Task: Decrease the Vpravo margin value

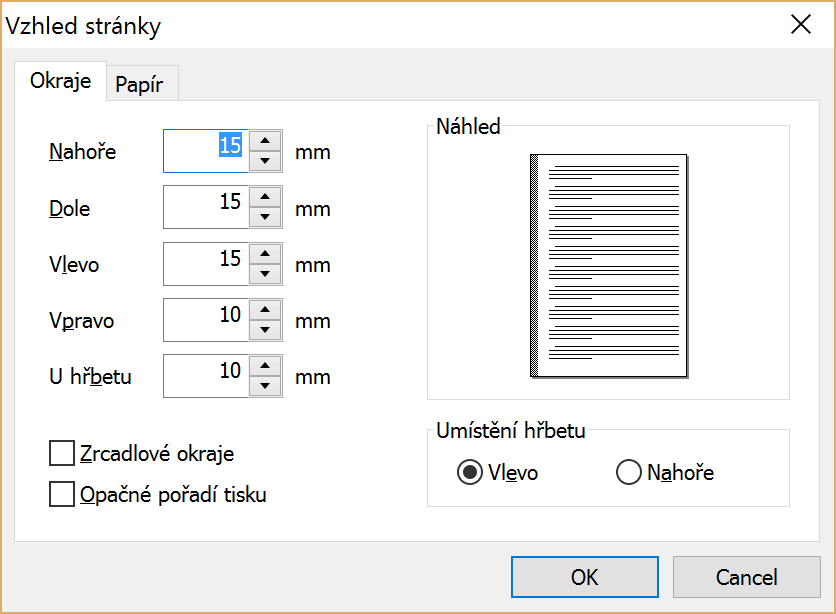Action: (x=264, y=329)
